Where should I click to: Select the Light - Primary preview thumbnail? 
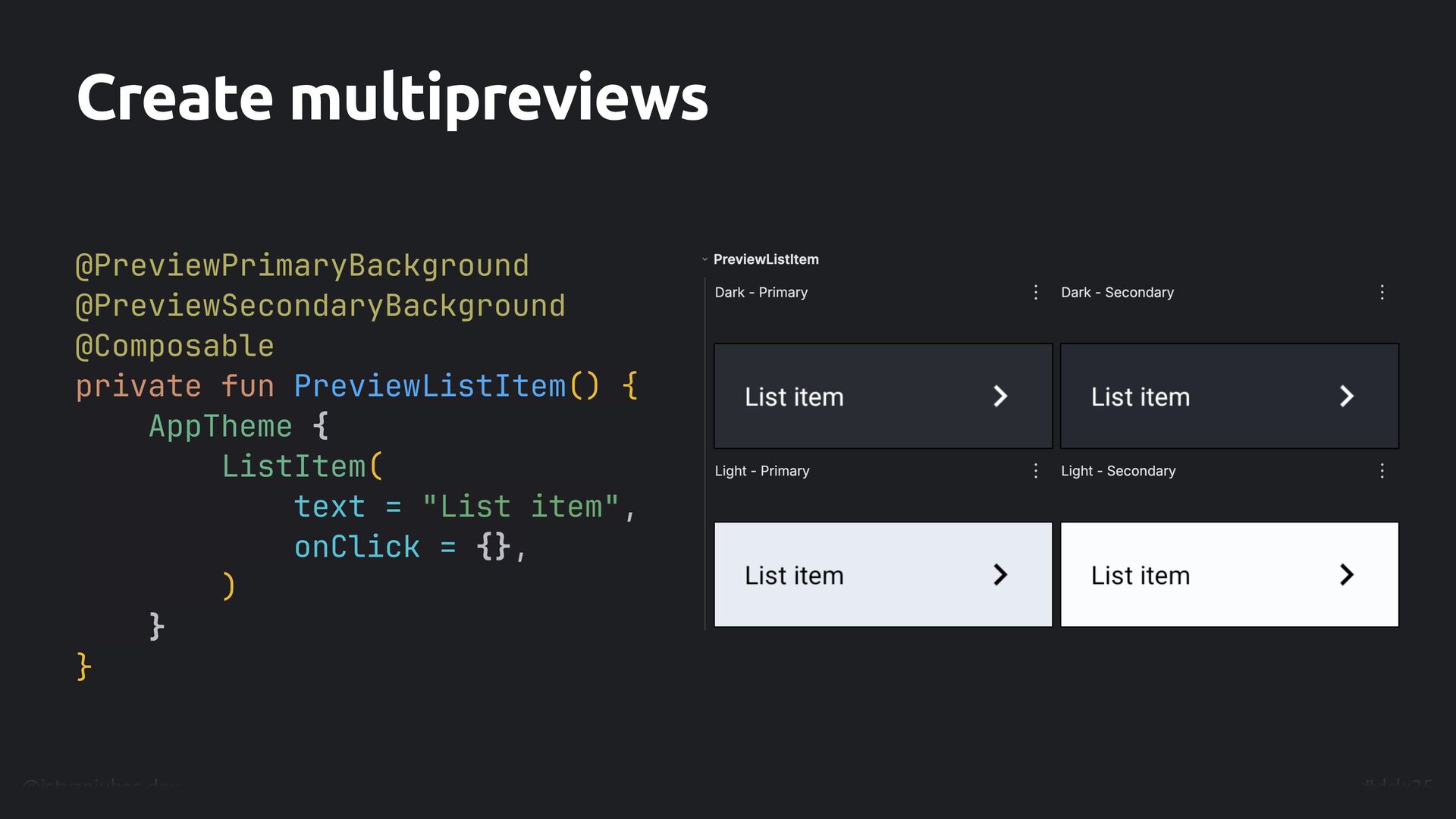(883, 574)
